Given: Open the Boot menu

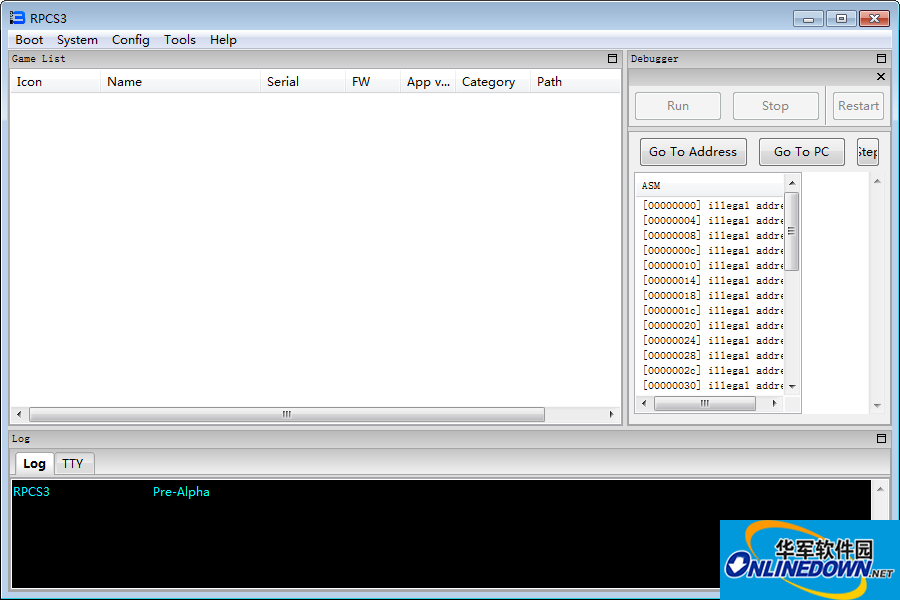Looking at the screenshot, I should (x=29, y=40).
